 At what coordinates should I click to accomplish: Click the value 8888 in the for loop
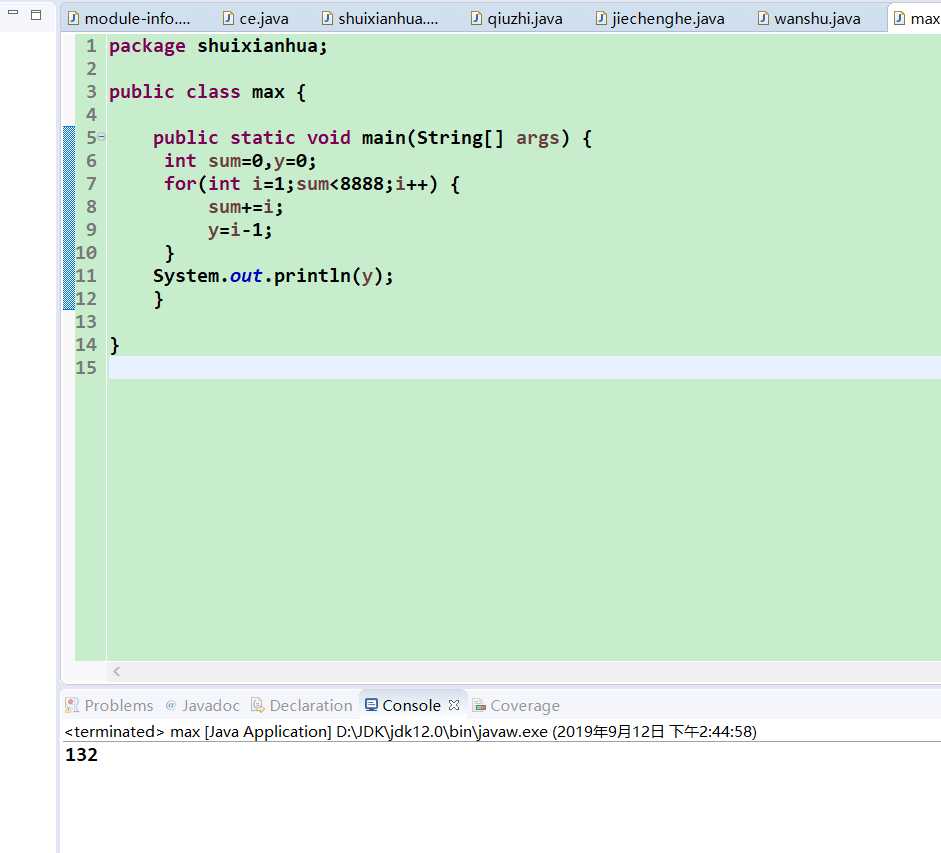pos(361,184)
